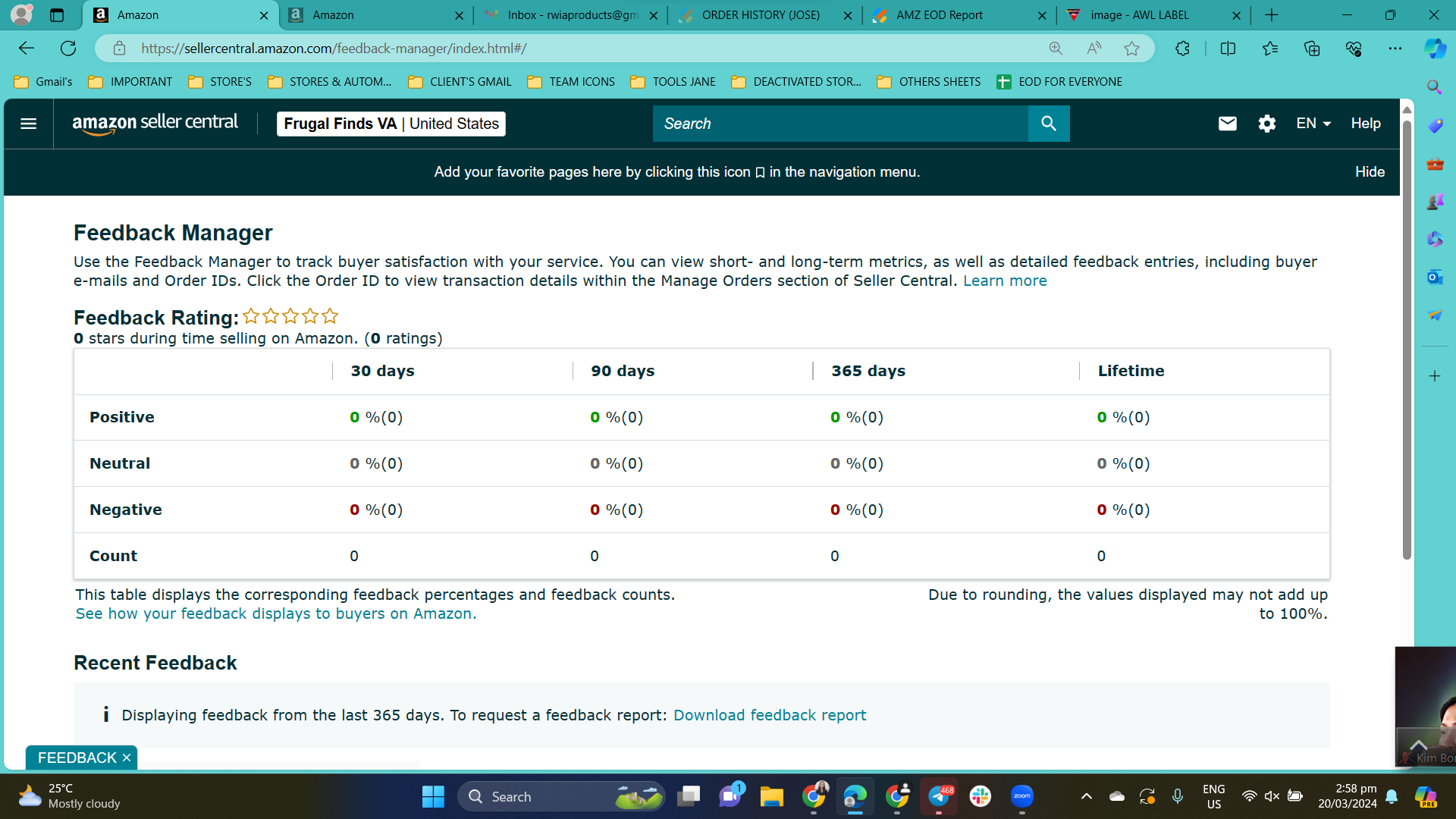
Task: Open Zoom from the taskbar
Action: pos(1022,796)
